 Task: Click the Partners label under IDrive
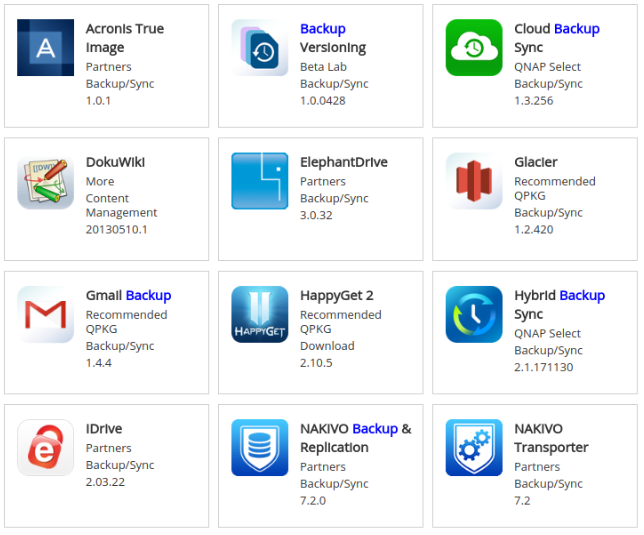click(x=108, y=448)
